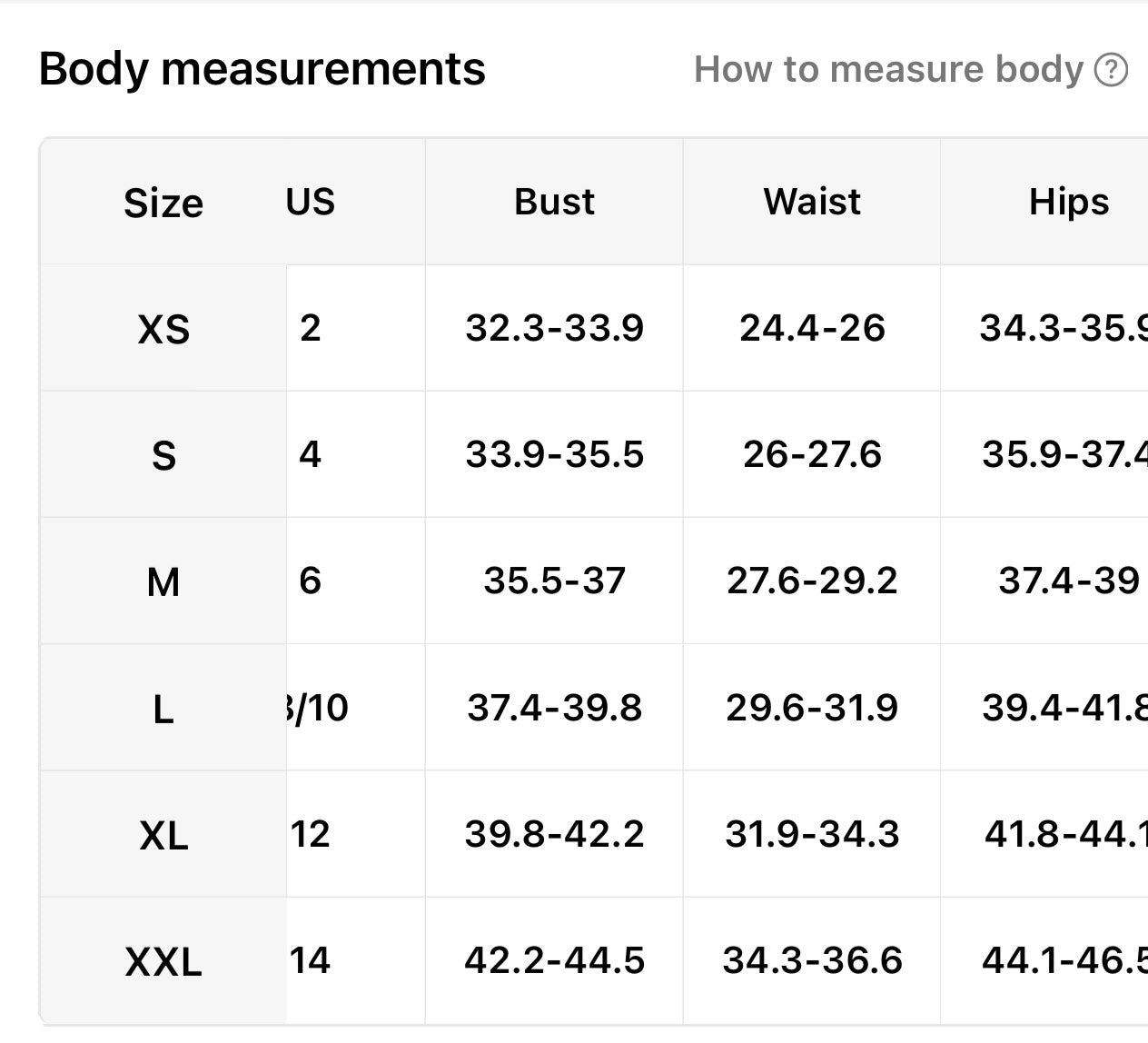Click the US size 12 cell
Viewport: 1148px width, 1043px height.
[311, 834]
